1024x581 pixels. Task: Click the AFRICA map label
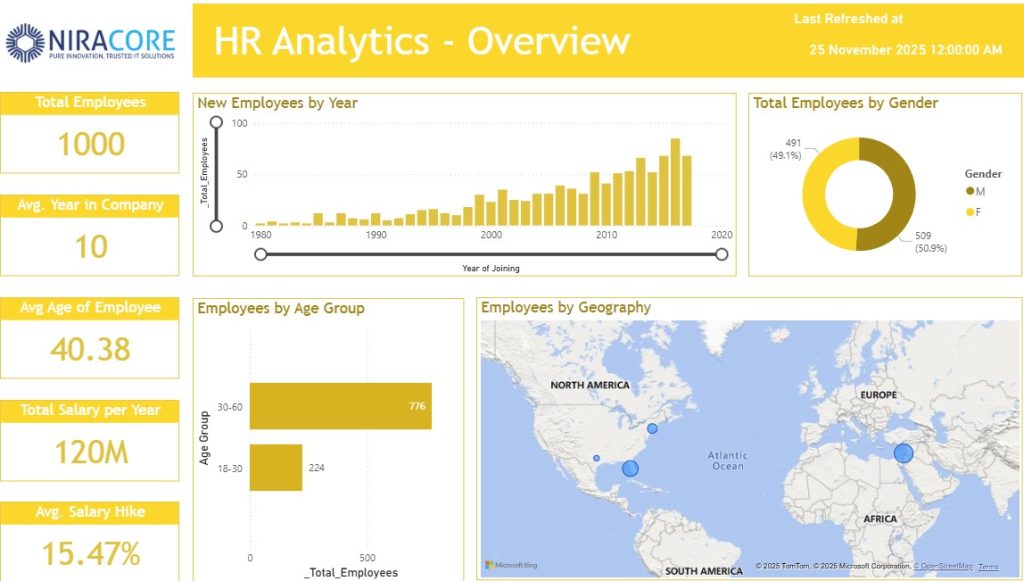880,519
